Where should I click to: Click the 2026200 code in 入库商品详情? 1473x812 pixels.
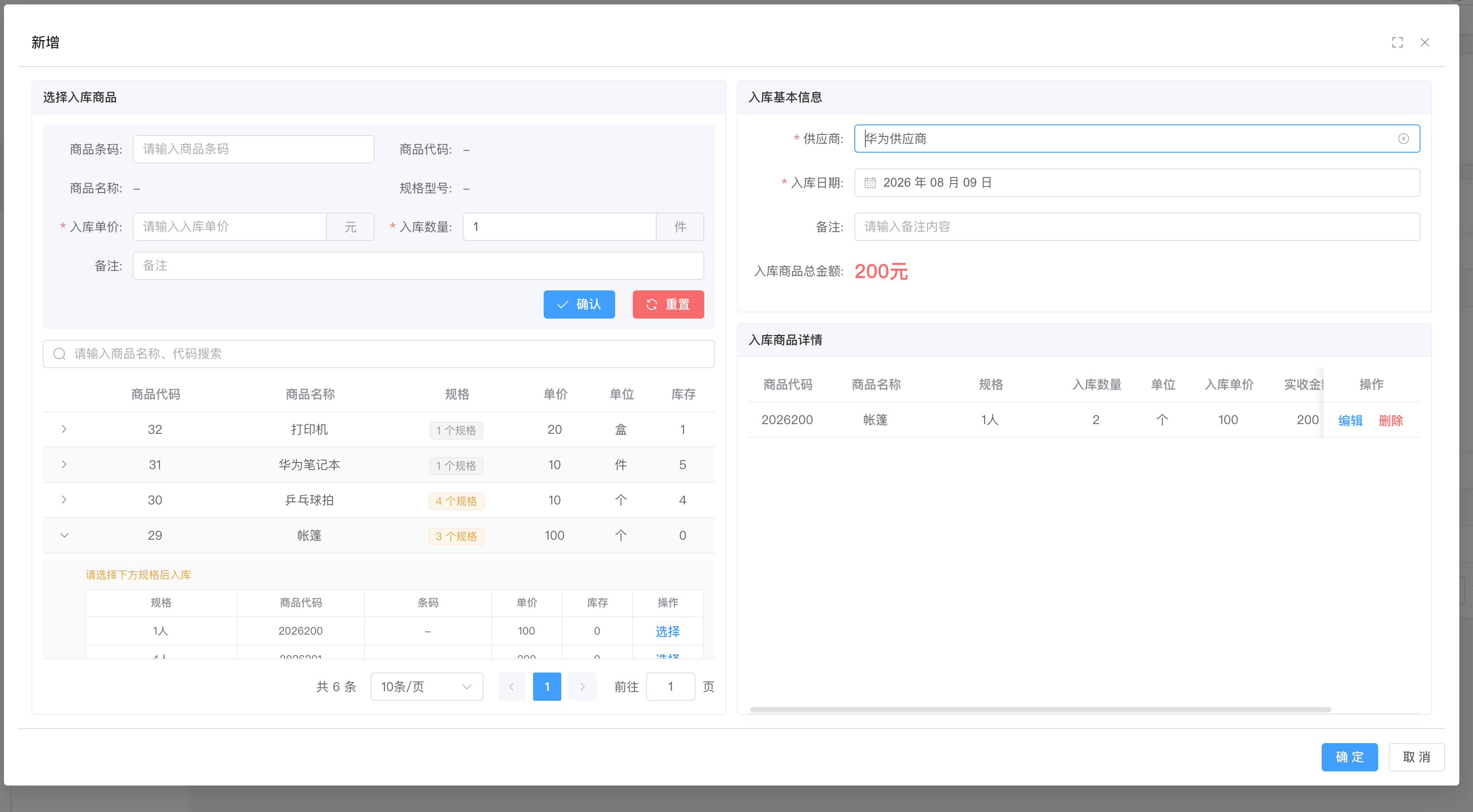pyautogui.click(x=787, y=420)
